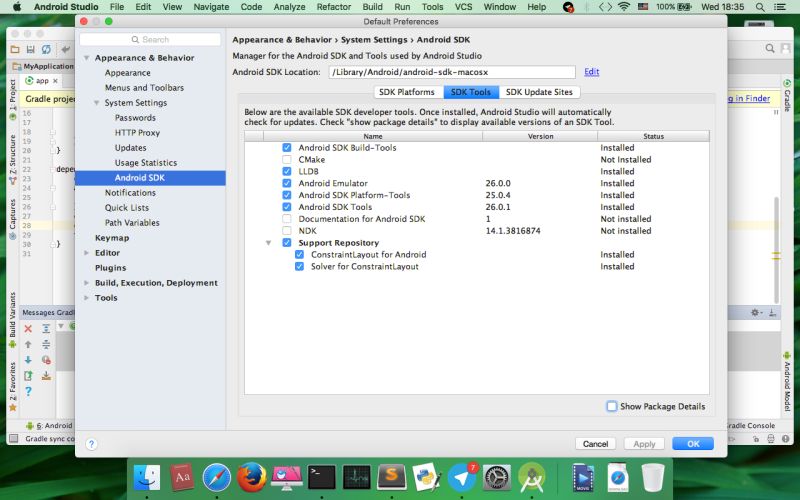Switch to SDK Platforms tab
Screen dimensions: 800x500
point(409,92)
